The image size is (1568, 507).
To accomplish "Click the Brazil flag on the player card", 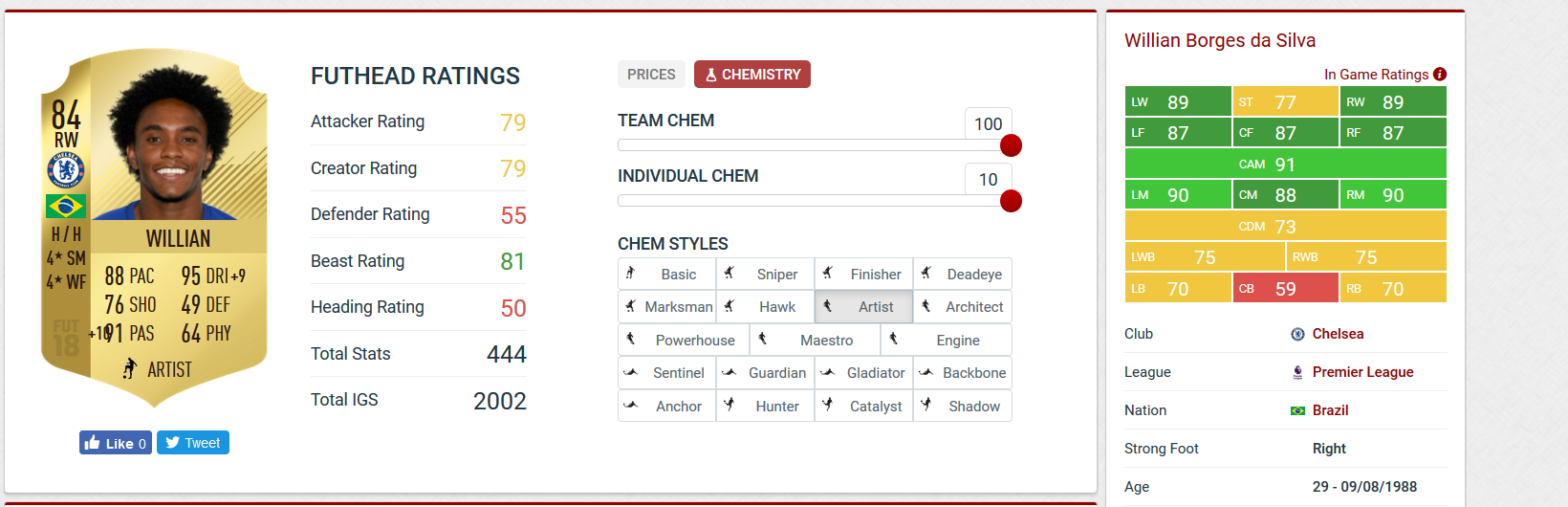I will pyautogui.click(x=66, y=206).
